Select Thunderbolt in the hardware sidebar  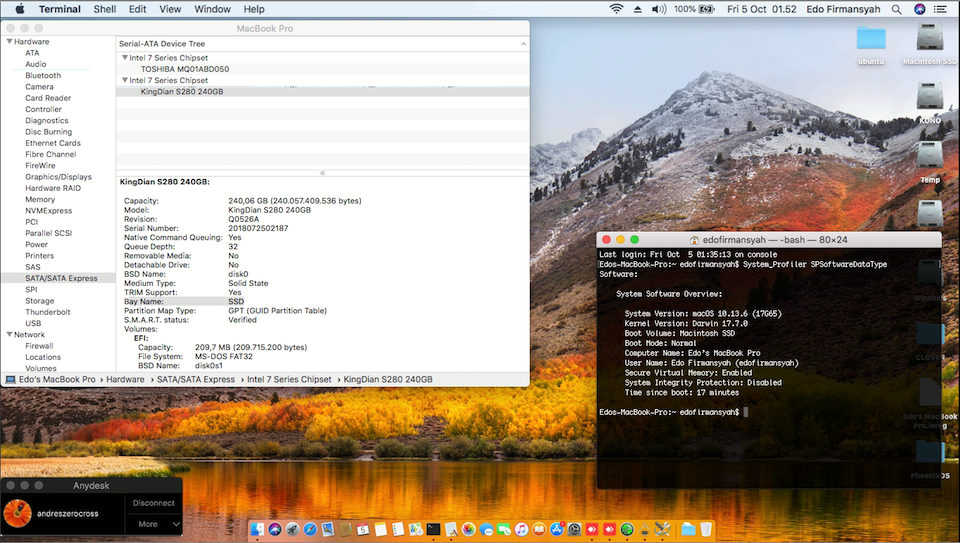click(46, 312)
